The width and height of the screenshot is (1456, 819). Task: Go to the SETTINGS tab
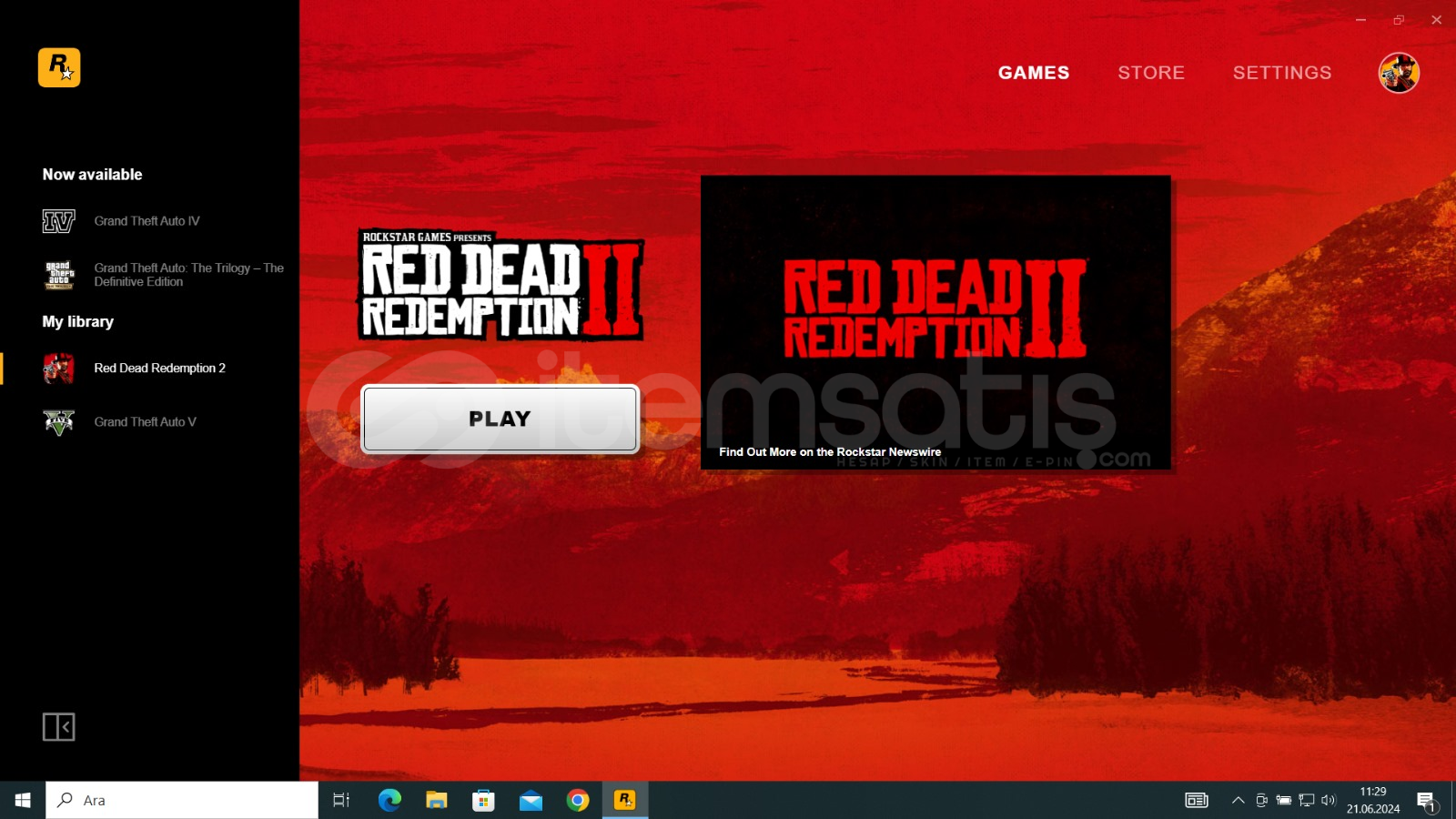(x=1282, y=73)
